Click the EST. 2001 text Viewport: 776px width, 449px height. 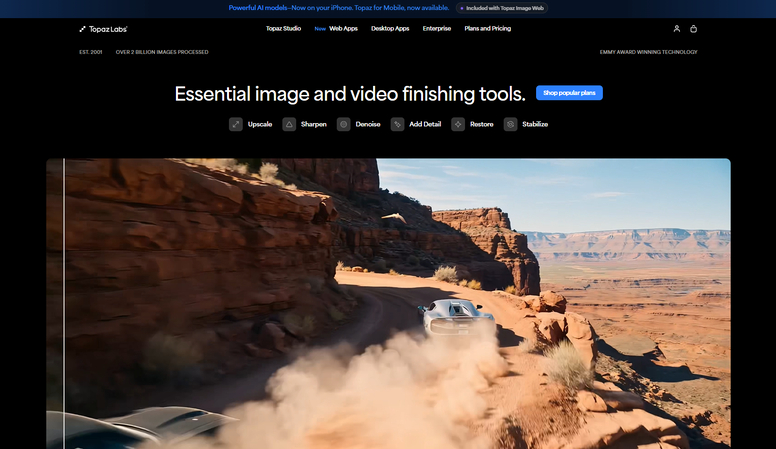91,52
